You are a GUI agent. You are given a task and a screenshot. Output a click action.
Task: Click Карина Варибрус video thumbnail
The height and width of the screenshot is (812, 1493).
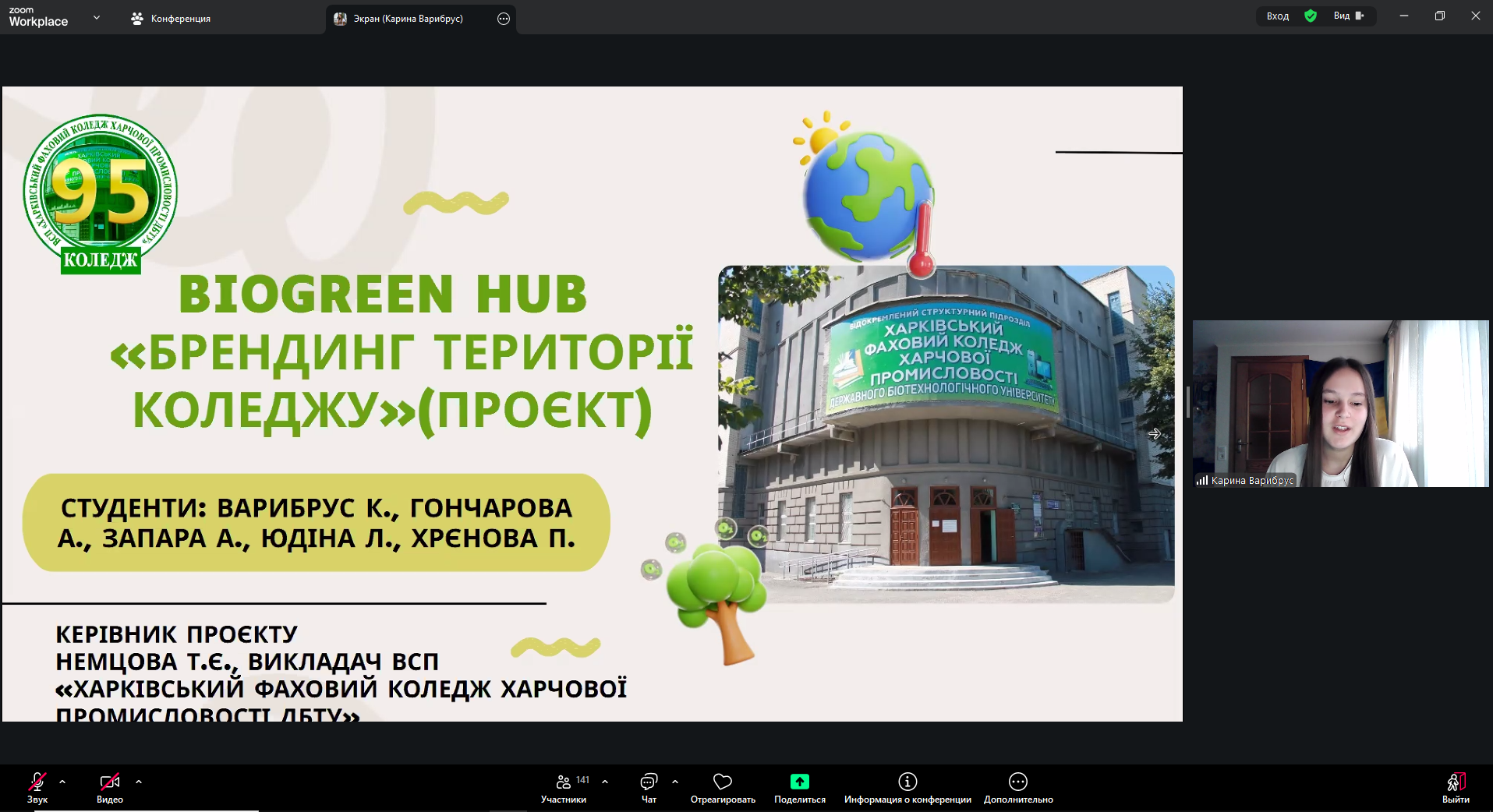click(x=1340, y=404)
